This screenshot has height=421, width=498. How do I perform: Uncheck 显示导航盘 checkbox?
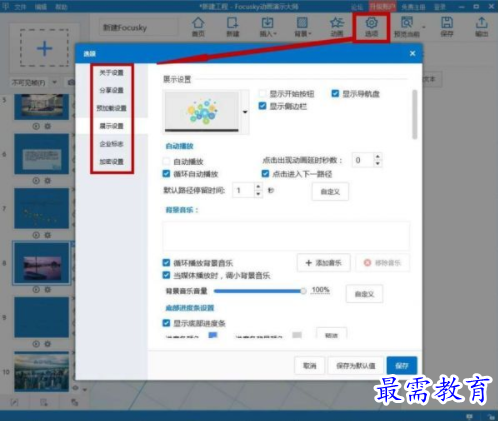[335, 93]
